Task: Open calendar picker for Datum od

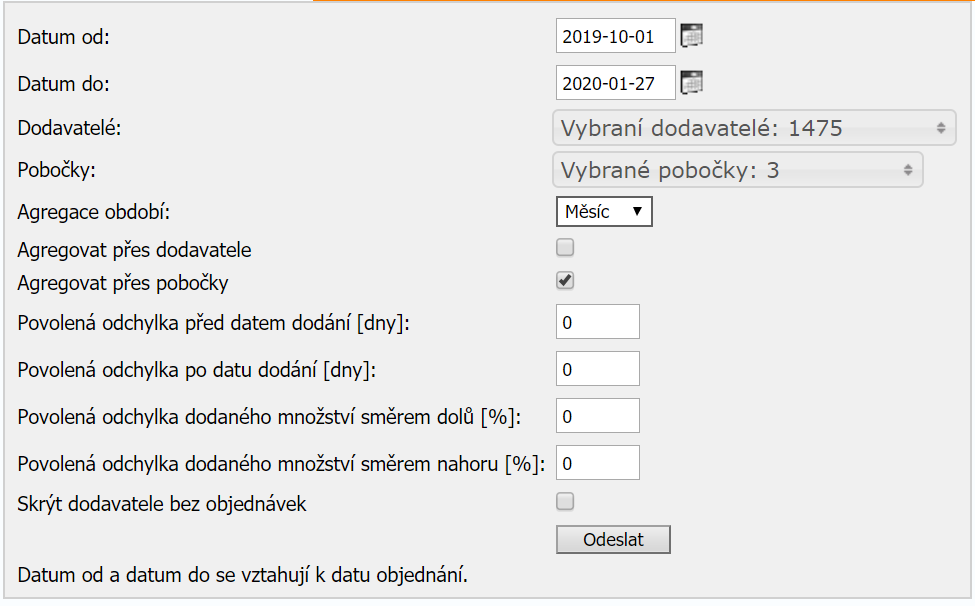Action: coord(692,36)
